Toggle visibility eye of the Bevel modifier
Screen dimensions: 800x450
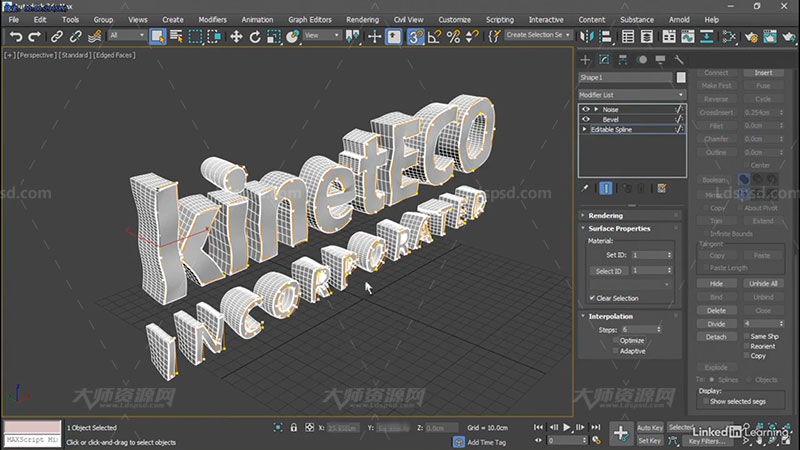[x=586, y=119]
